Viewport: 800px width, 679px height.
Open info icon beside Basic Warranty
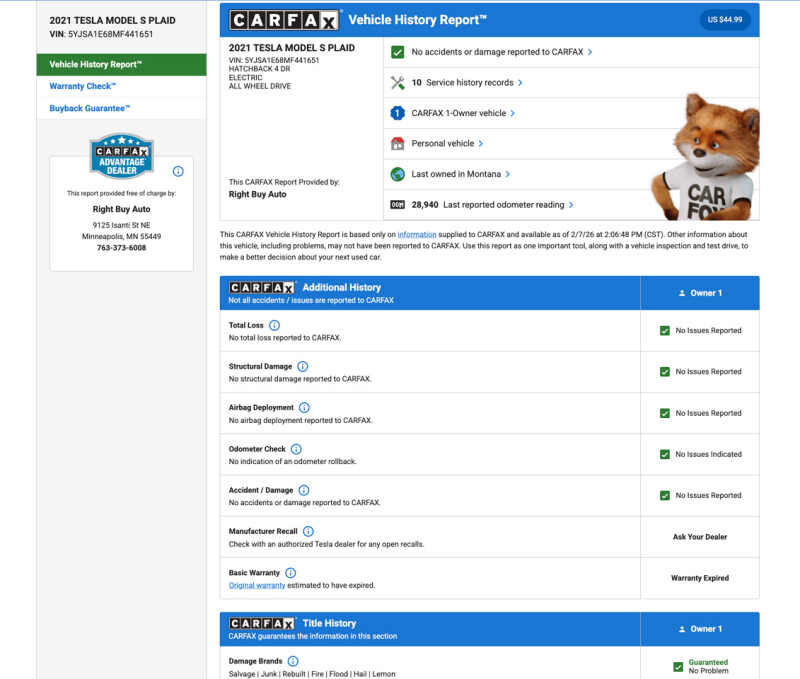click(290, 573)
